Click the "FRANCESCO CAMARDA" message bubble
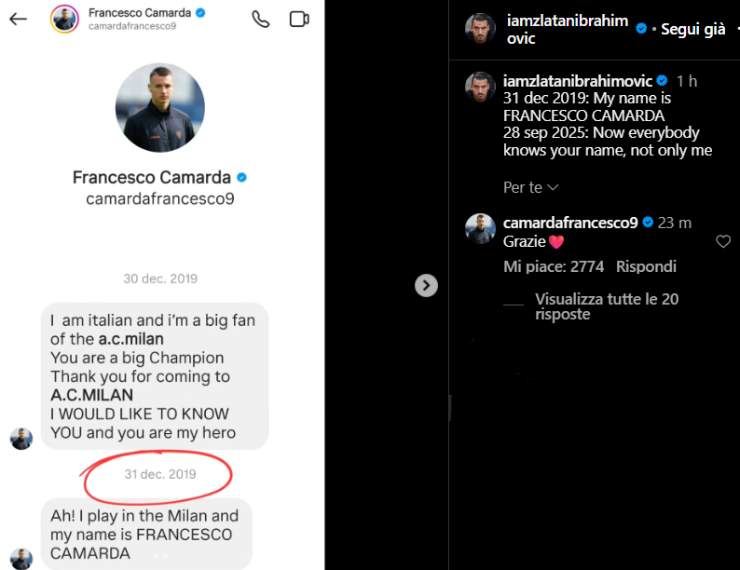This screenshot has height=570, width=740. click(x=147, y=534)
